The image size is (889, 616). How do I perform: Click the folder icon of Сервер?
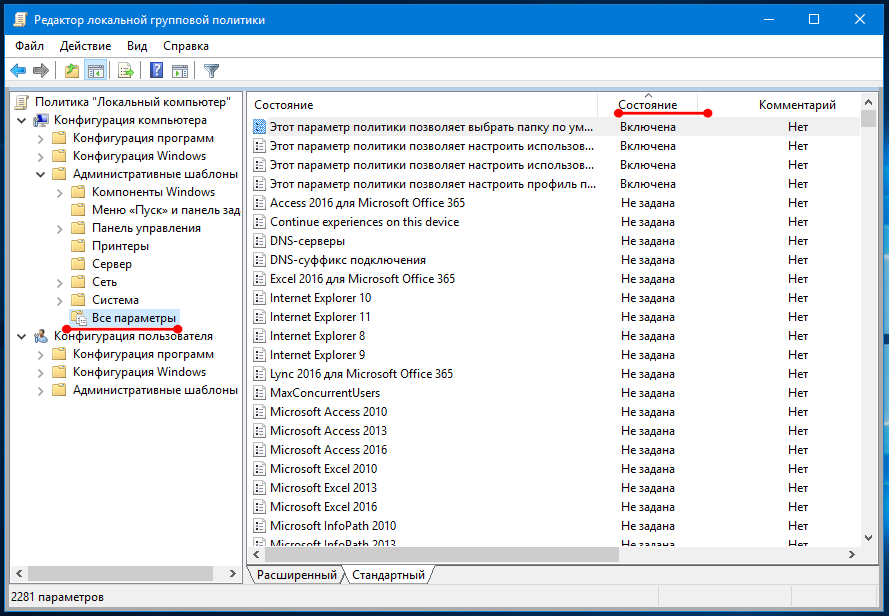(78, 264)
